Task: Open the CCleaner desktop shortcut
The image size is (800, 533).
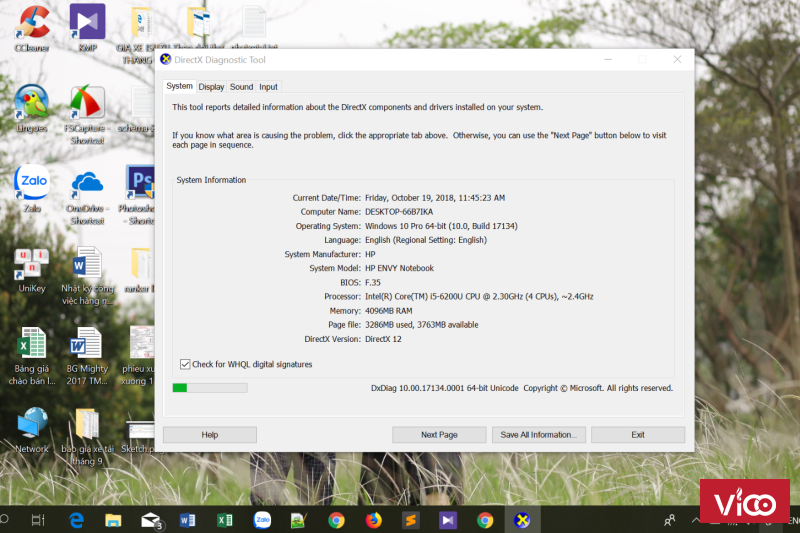Action: [x=32, y=27]
